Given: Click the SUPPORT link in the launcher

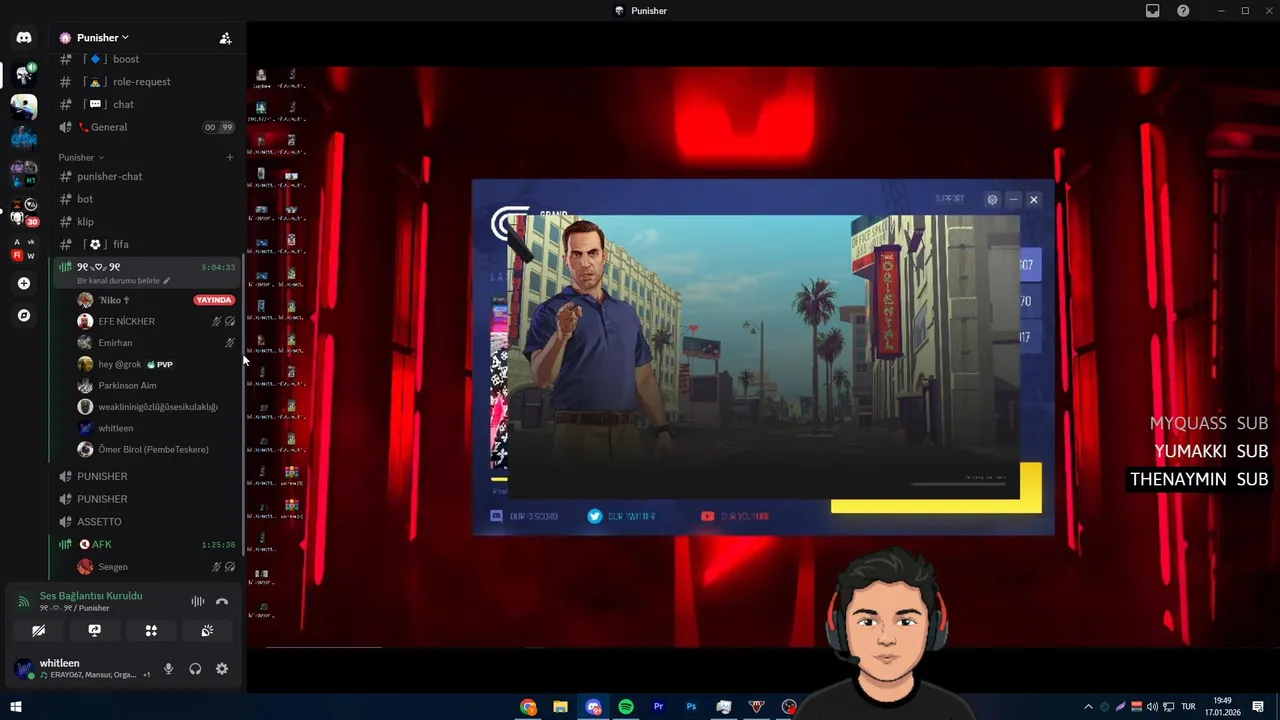Looking at the screenshot, I should [x=950, y=199].
